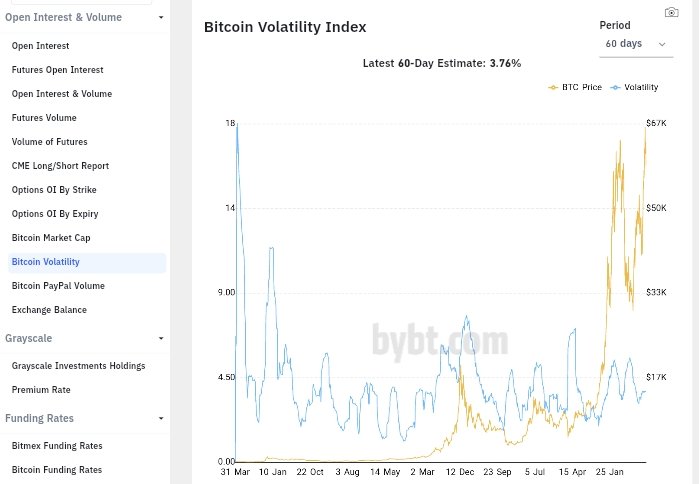Select Futures Open Interest menu item
The height and width of the screenshot is (484, 699).
57,70
